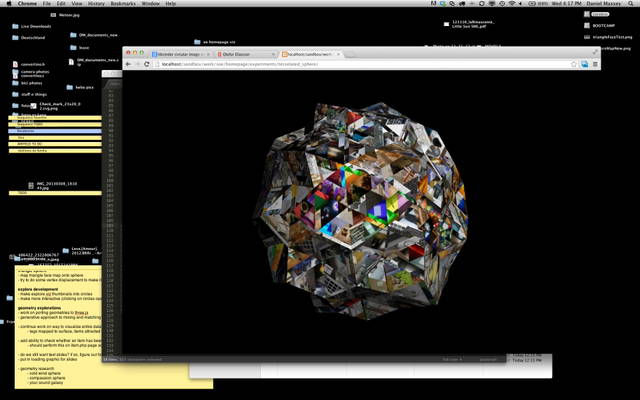Screen dimensions: 640x400
Task: Select the camera photos folder on desktop
Action: pos(31,72)
